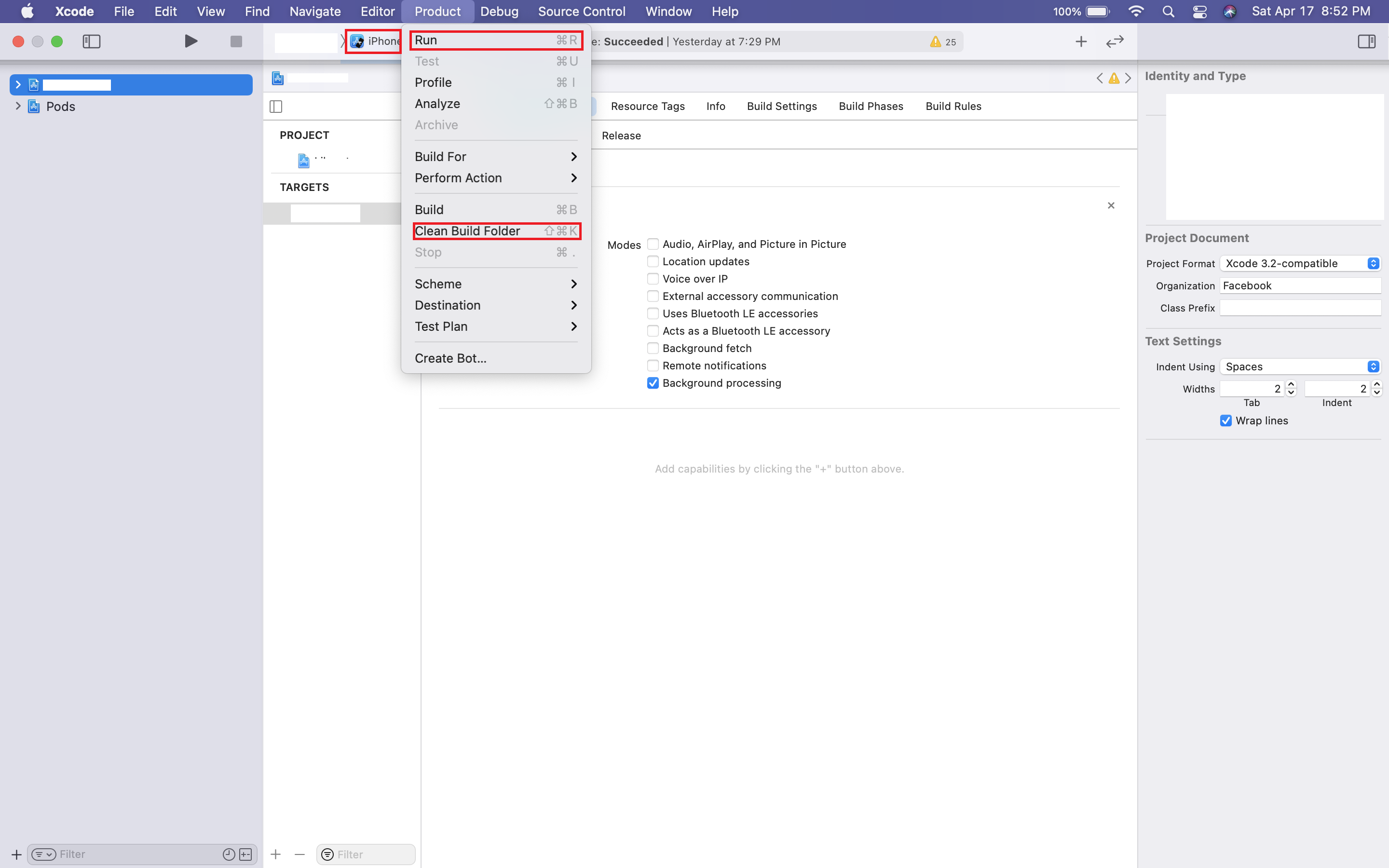This screenshot has width=1389, height=868.
Task: Click the Tab width stepper arrows
Action: pos(1291,389)
